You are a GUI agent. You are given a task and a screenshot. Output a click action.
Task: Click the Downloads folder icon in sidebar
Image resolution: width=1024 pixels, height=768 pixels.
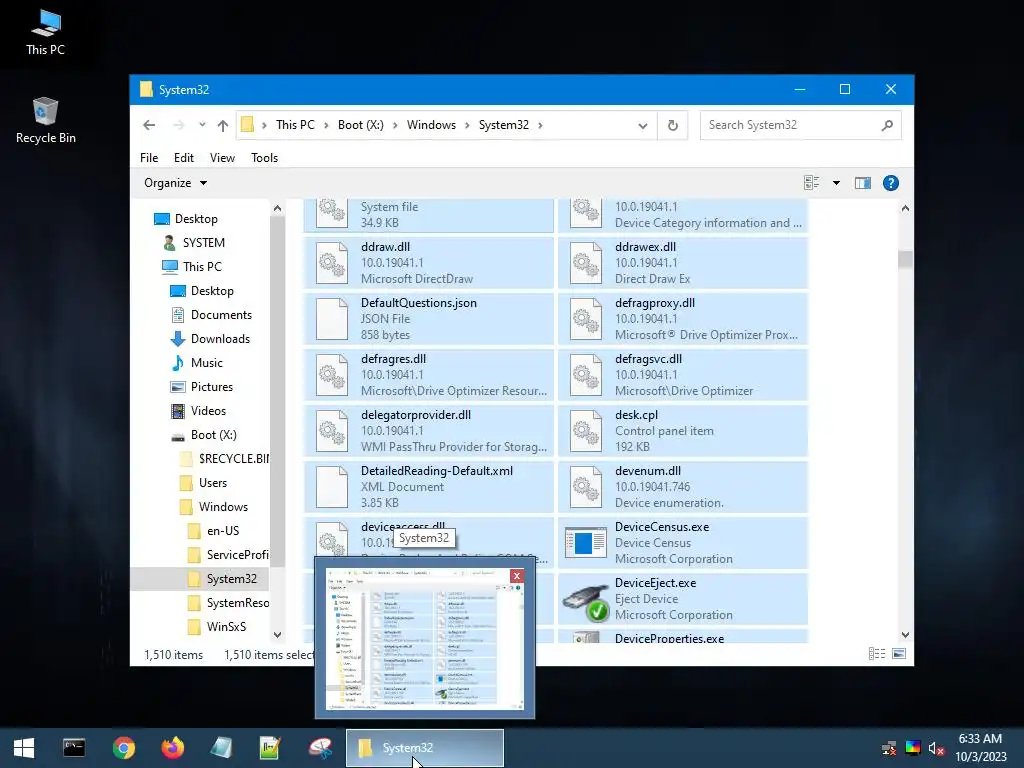tap(178, 339)
